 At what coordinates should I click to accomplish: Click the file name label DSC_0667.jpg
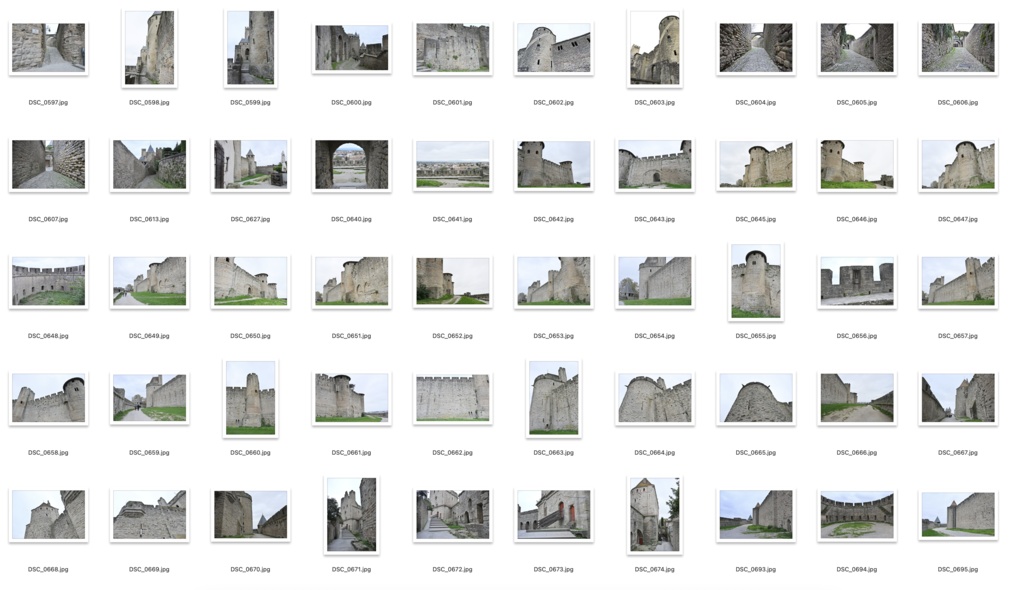[x=958, y=453]
